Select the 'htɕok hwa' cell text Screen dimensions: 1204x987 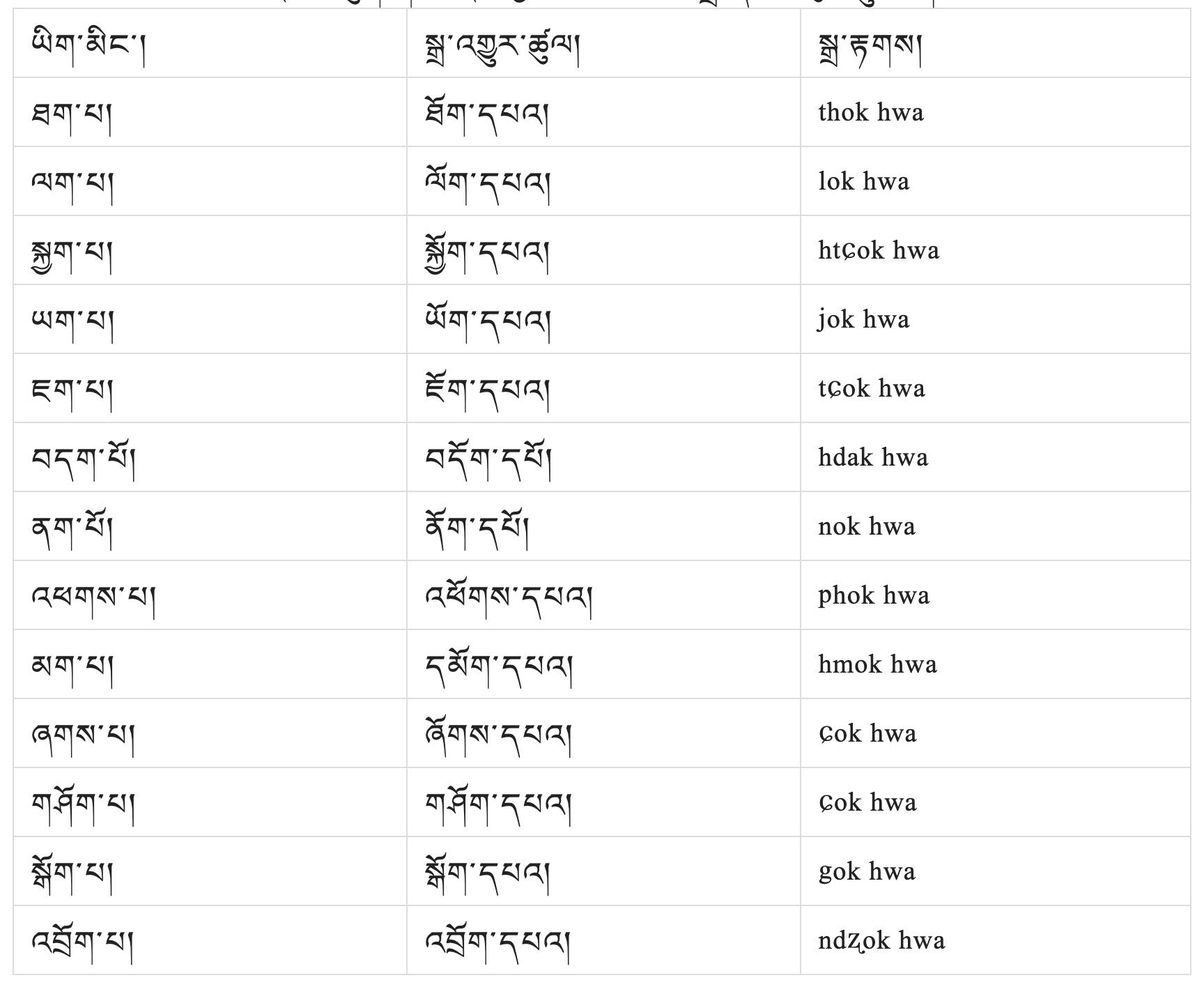click(x=879, y=250)
